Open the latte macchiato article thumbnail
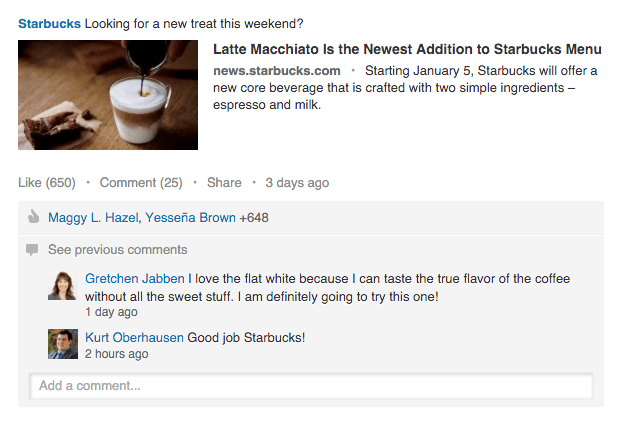The height and width of the screenshot is (421, 636). [108, 95]
